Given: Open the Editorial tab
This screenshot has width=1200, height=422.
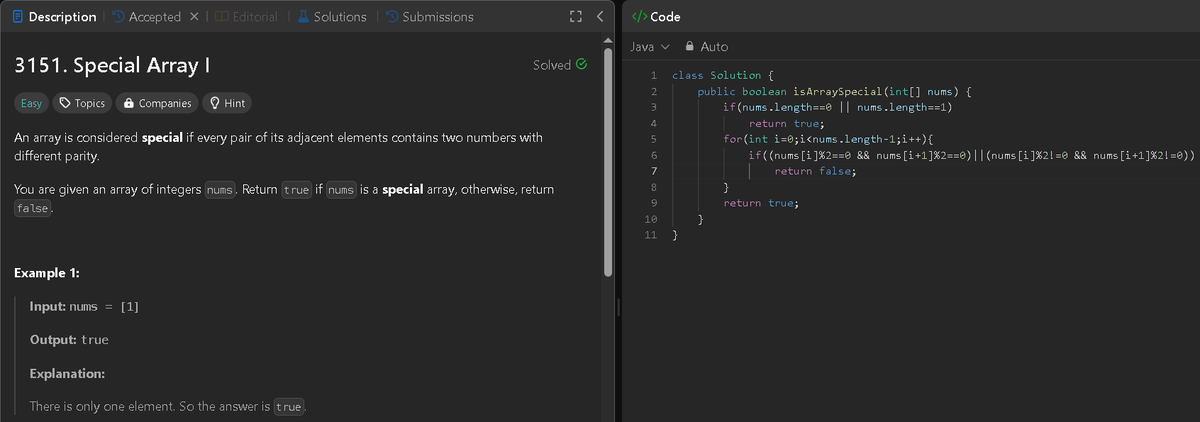Looking at the screenshot, I should 247,17.
